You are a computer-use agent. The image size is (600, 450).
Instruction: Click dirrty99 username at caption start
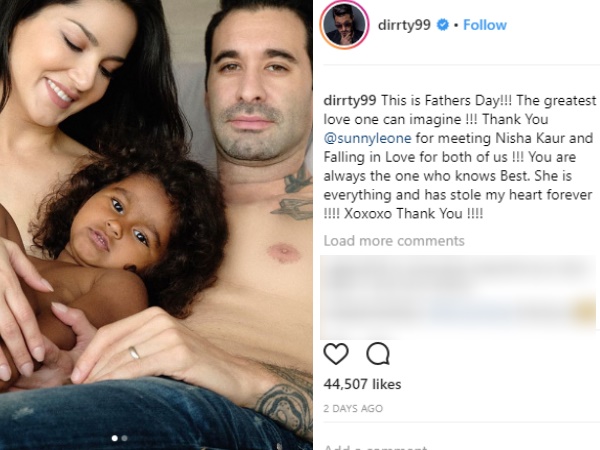(x=350, y=101)
